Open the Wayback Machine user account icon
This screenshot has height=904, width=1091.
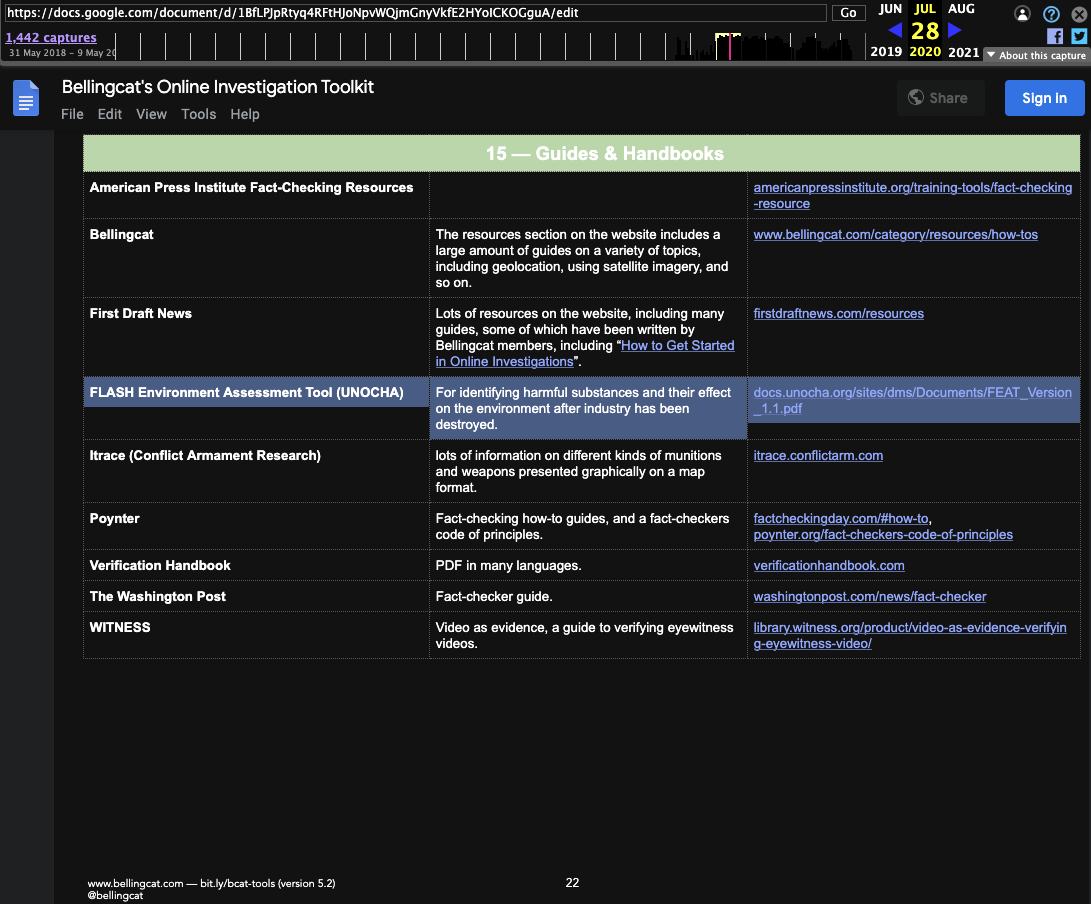point(1022,14)
